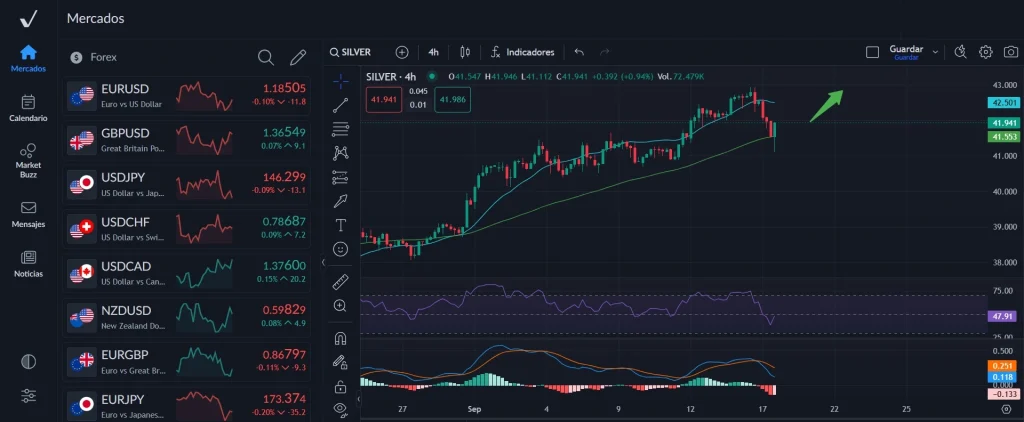Screen dimensions: 1024x422
Task: Select the USDJPY row
Action: tap(186, 184)
